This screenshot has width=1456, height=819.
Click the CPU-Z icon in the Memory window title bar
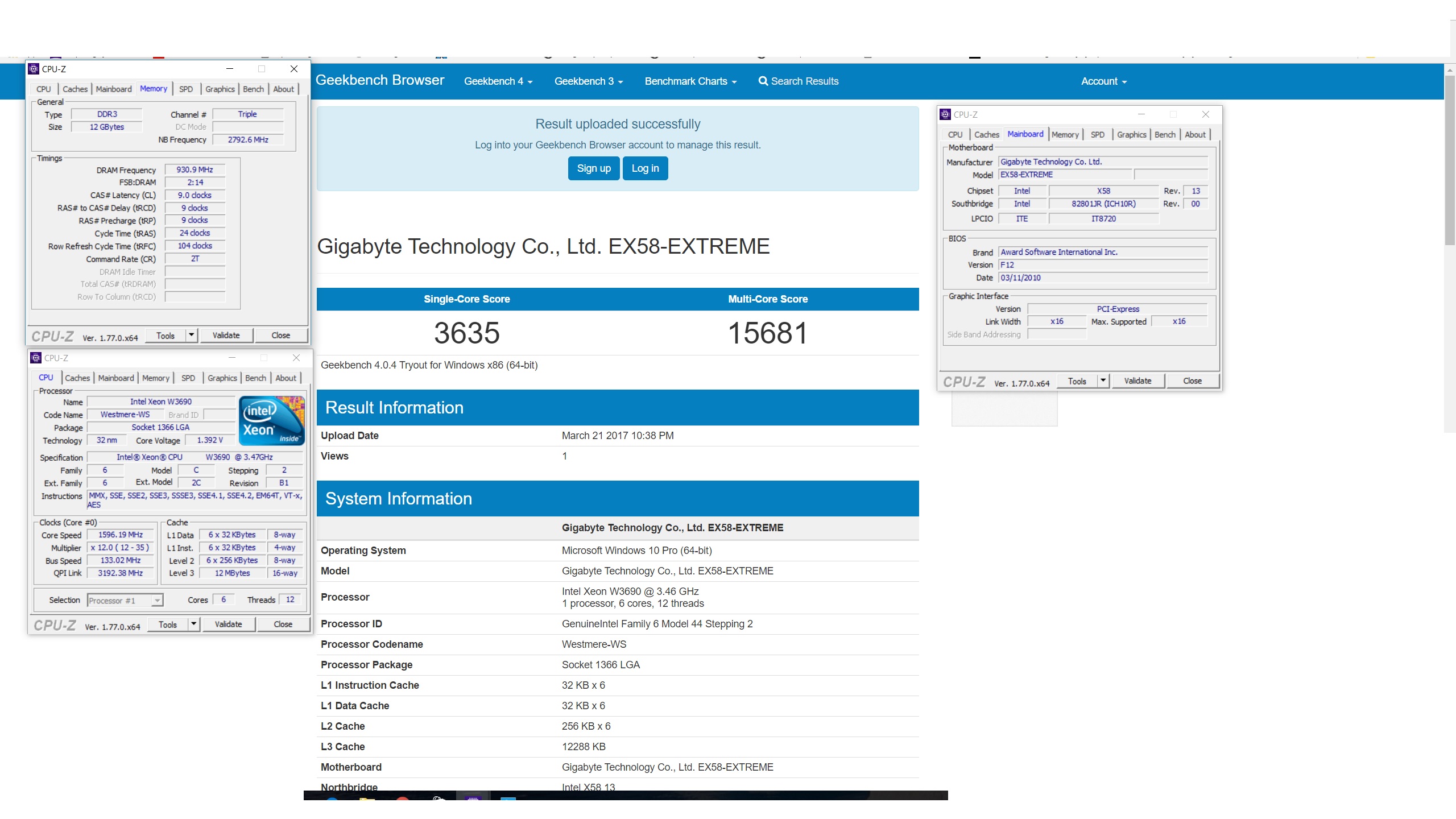click(34, 69)
